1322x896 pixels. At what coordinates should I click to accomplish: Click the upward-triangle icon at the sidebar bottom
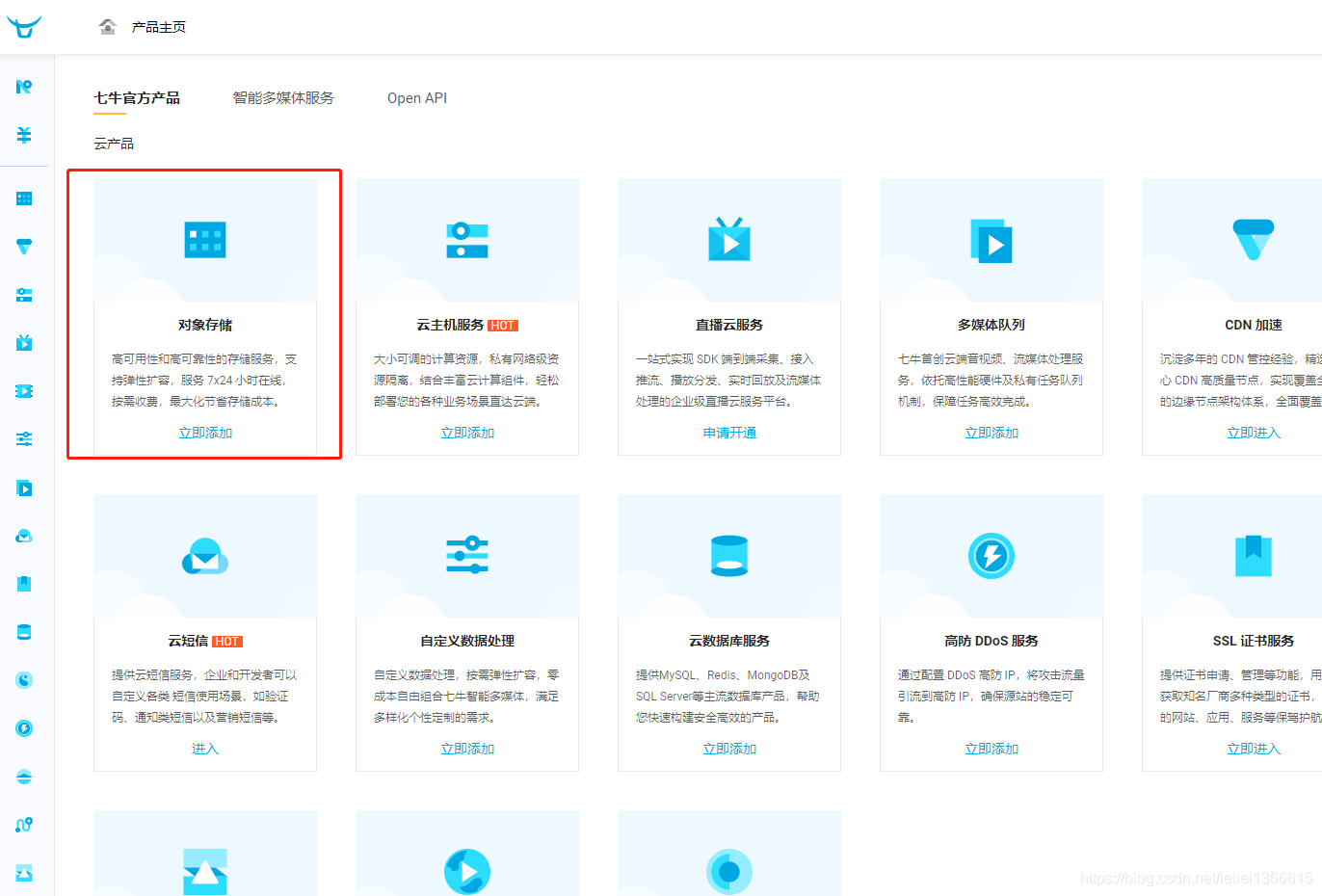[x=24, y=873]
